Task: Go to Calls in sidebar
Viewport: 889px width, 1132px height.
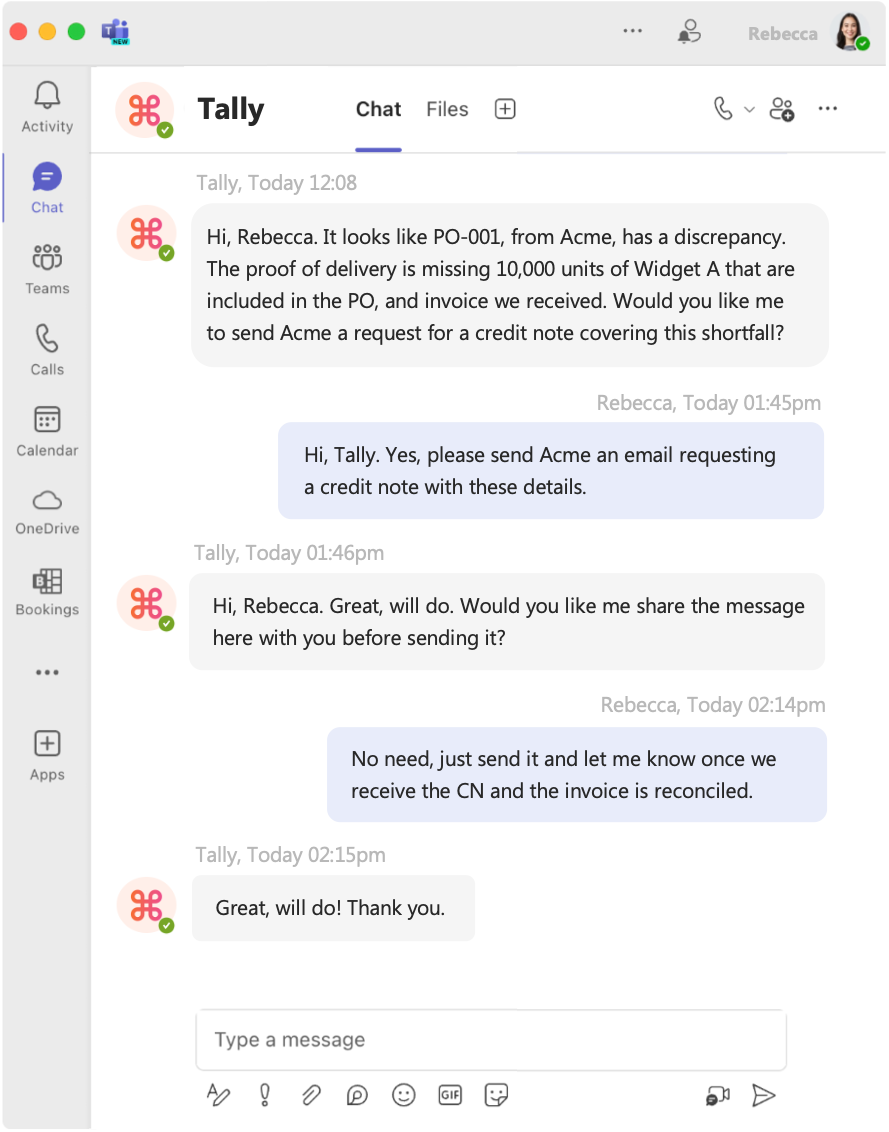Action: point(47,348)
